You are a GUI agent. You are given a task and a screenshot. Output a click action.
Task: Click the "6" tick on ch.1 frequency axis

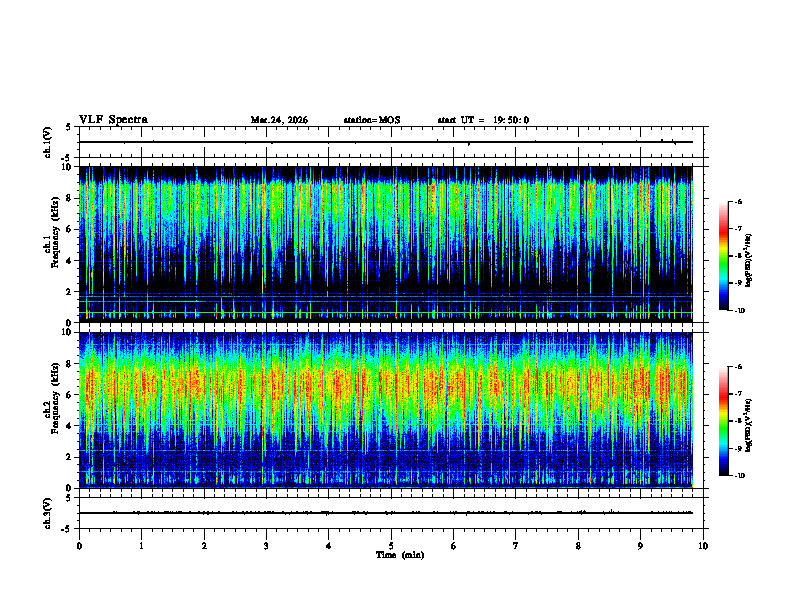(x=69, y=229)
